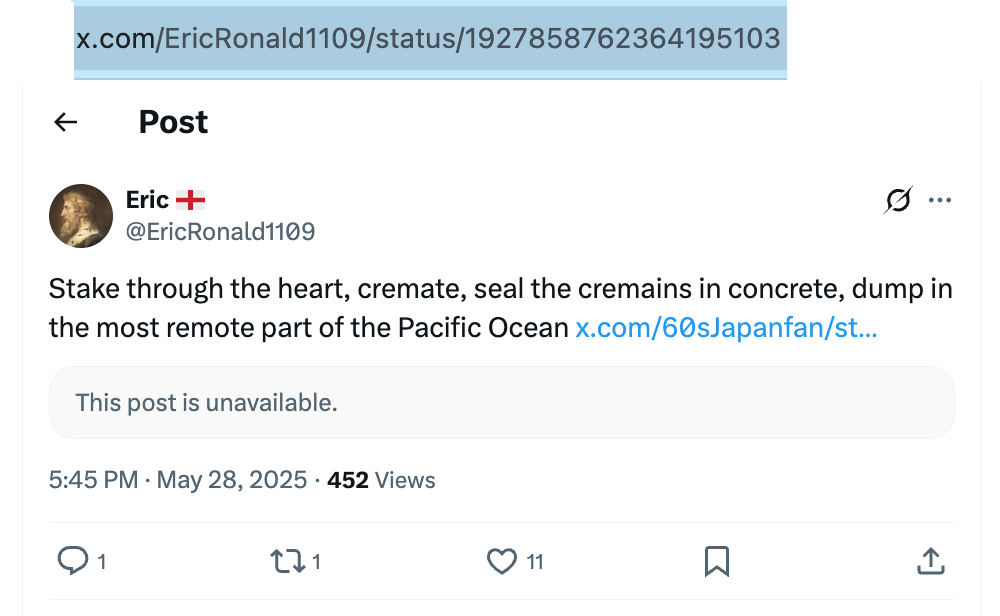
Task: Open the x.com/60sJapanfan link
Action: [x=726, y=328]
